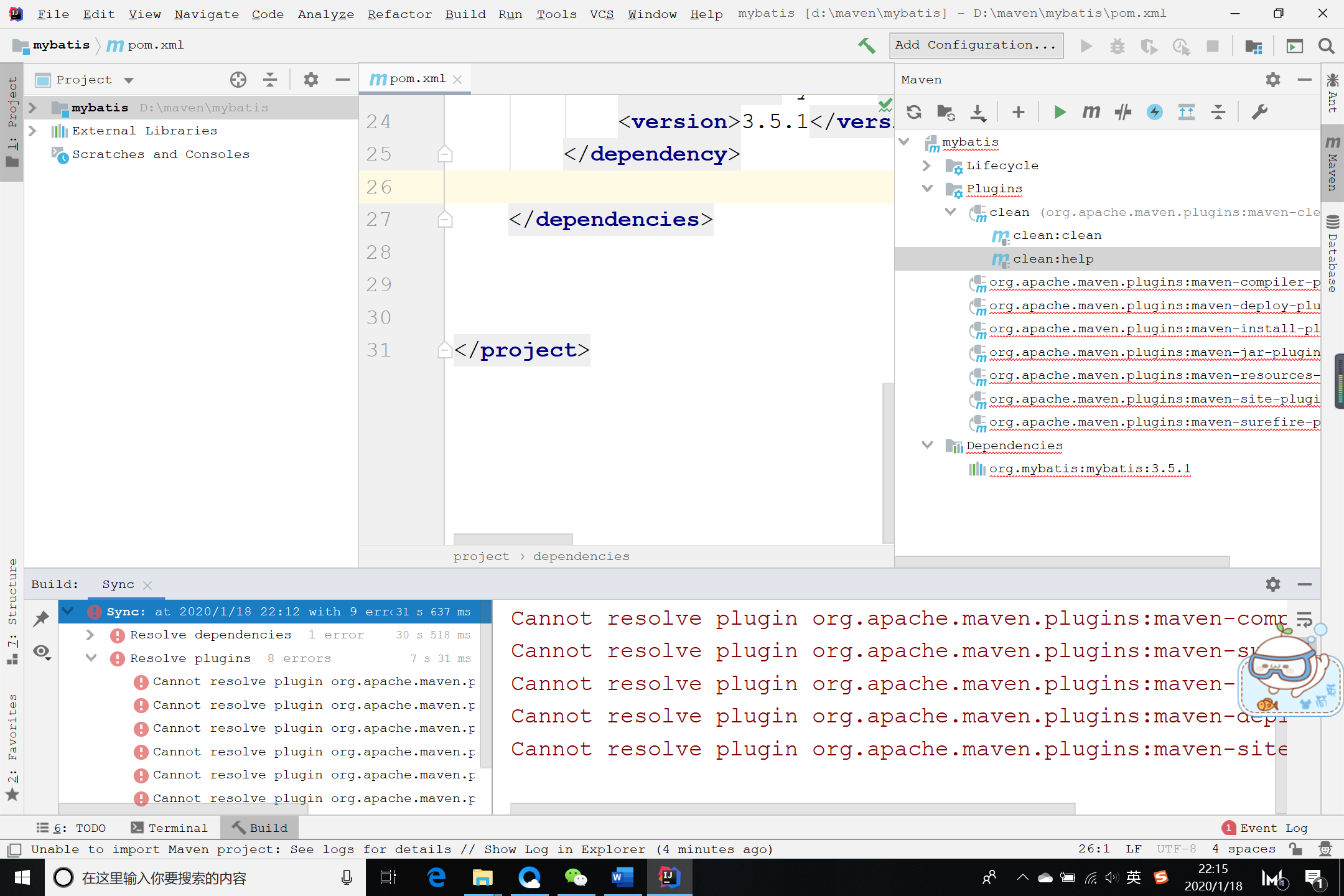Open the Build menu in menu bar

point(463,13)
